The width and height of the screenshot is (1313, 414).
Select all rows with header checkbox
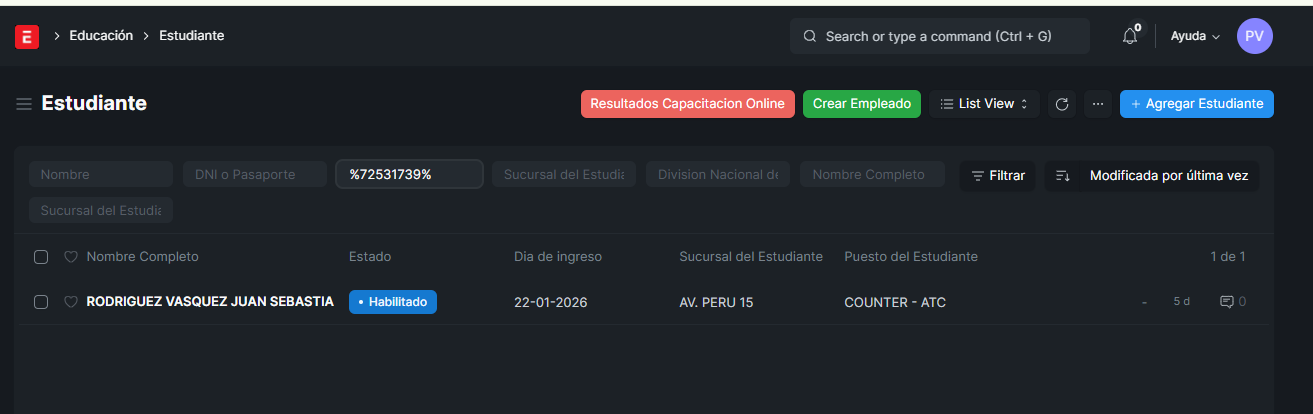[x=41, y=257]
